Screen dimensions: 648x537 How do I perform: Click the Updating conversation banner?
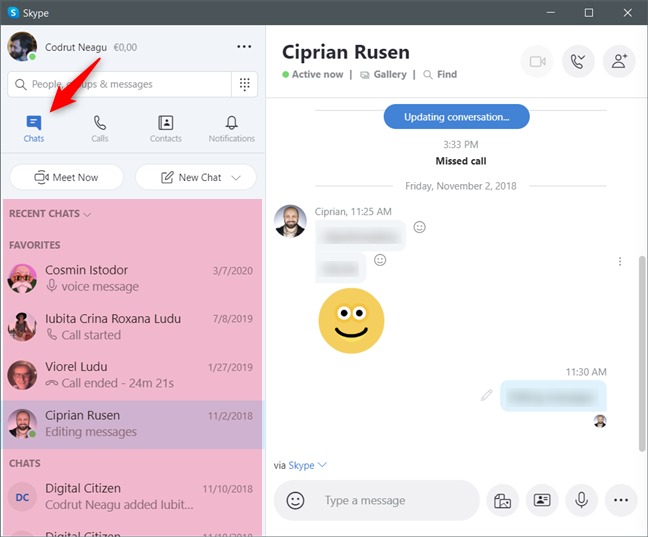[x=456, y=117]
